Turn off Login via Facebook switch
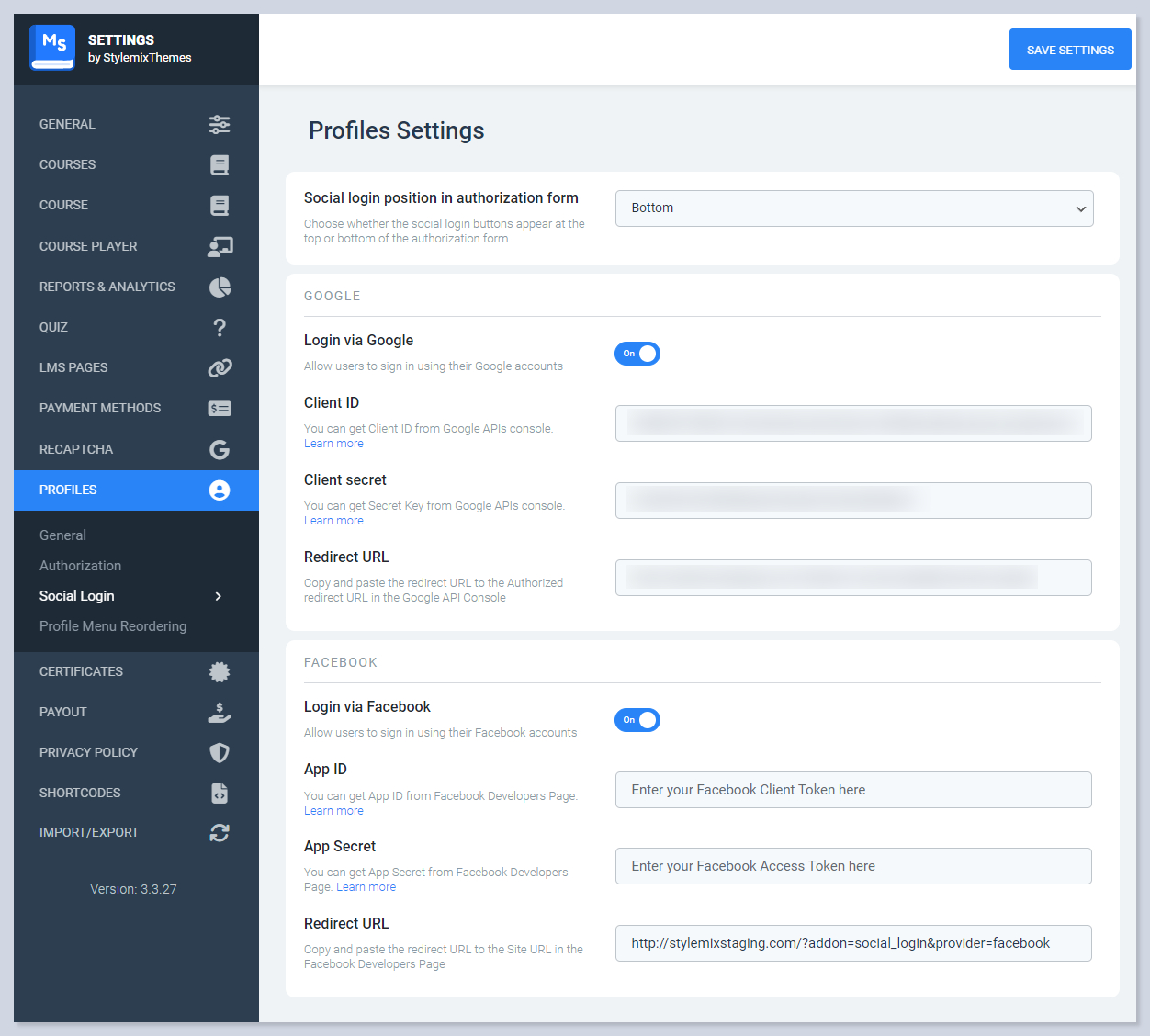 tap(637, 720)
